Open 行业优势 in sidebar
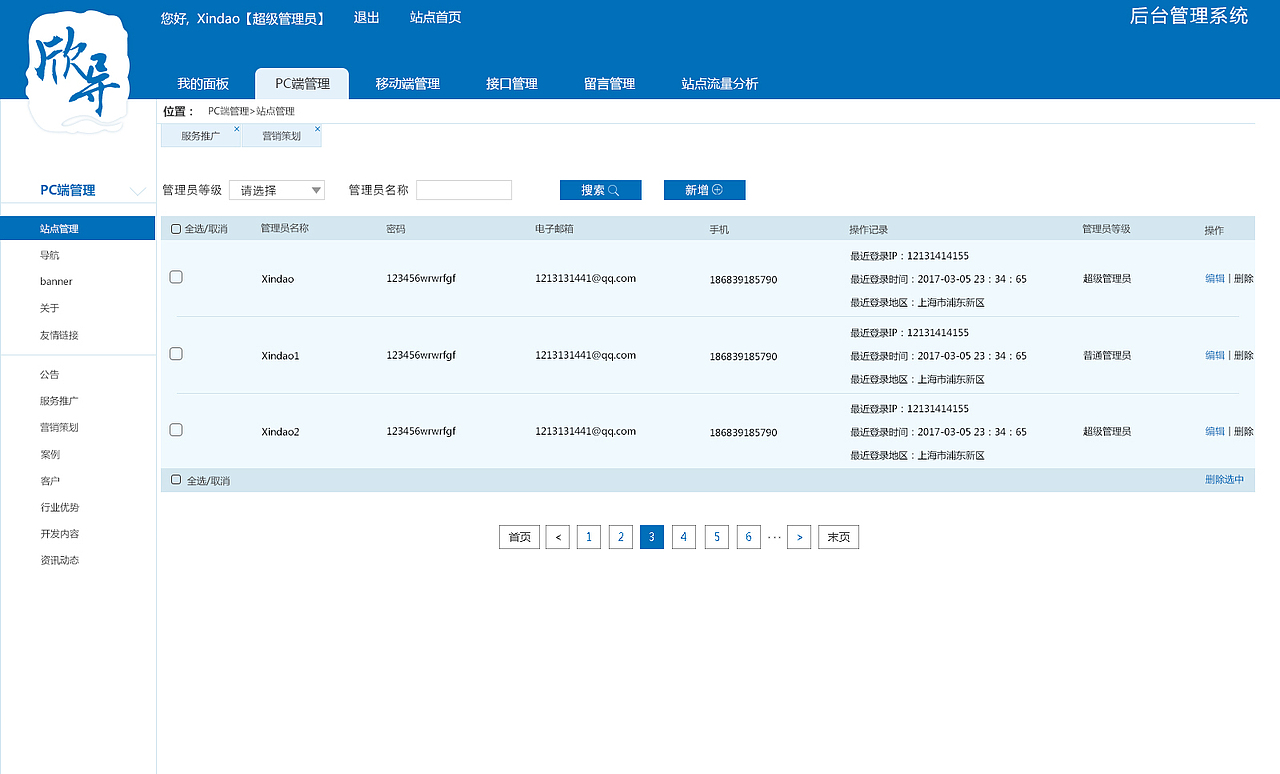 tap(59, 507)
